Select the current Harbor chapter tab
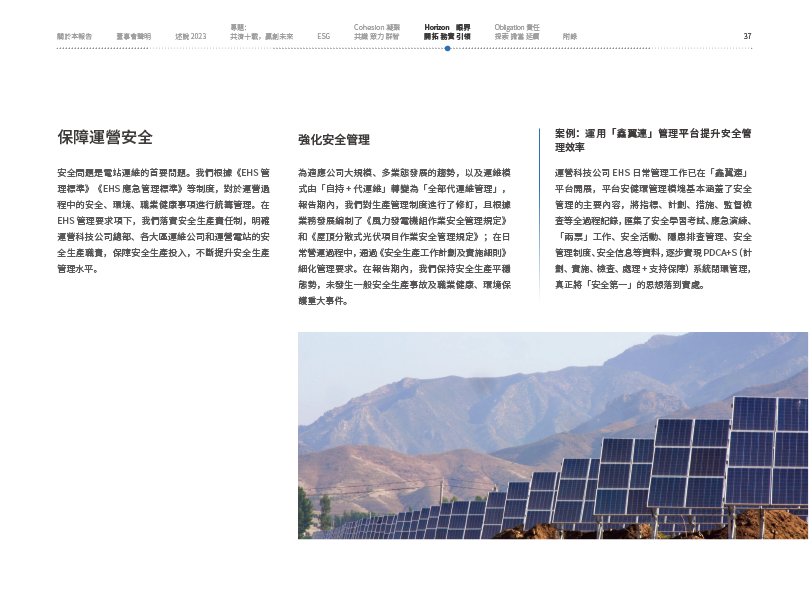 (447, 32)
